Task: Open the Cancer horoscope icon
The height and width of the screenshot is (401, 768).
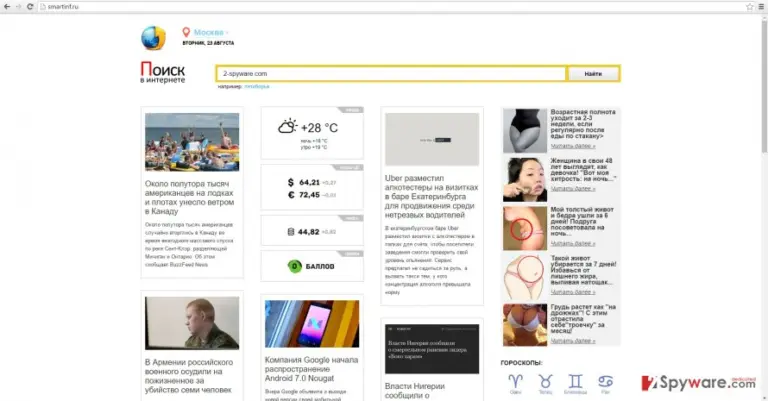Action: (x=605, y=381)
